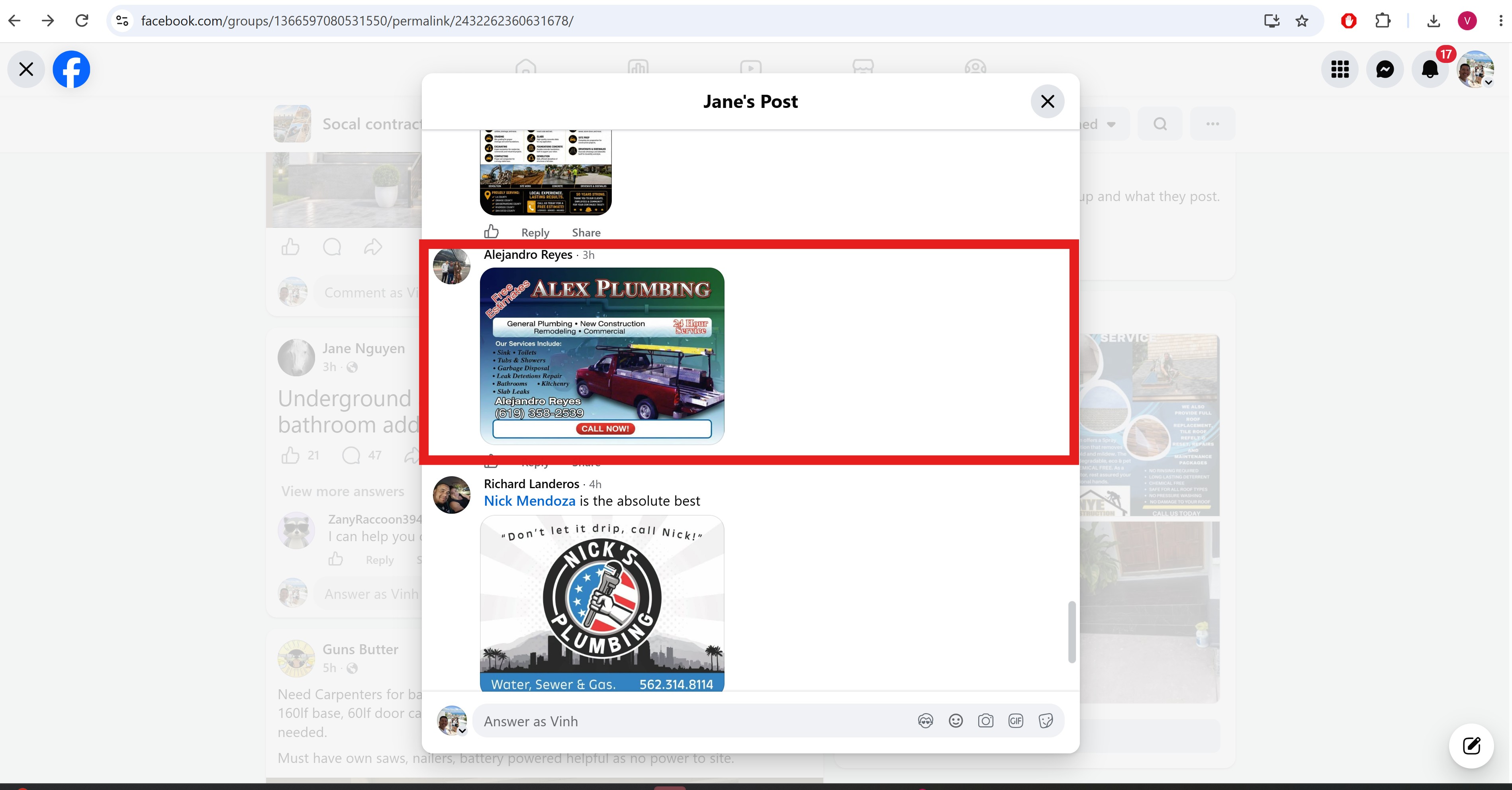Screen dimensions: 1512x790
Task: Open Alejandro Reyes's profile picture
Action: tap(451, 265)
